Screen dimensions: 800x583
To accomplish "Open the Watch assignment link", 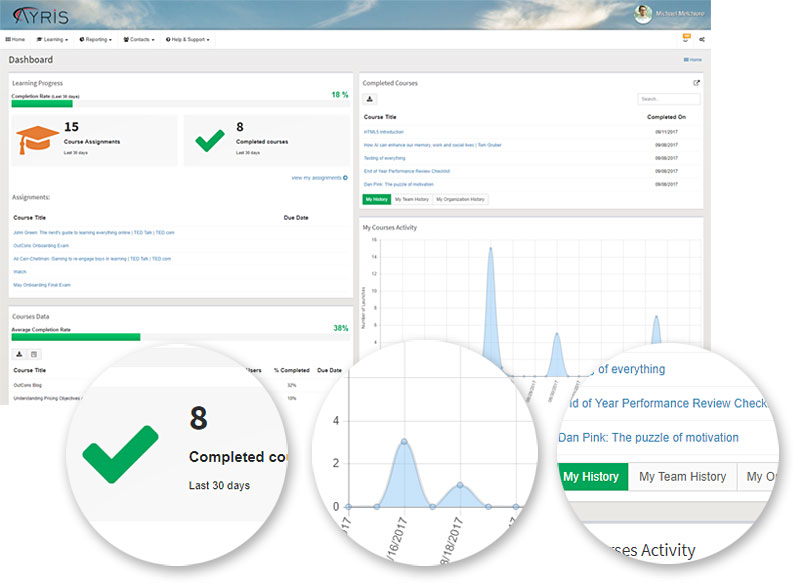I will coord(19,272).
